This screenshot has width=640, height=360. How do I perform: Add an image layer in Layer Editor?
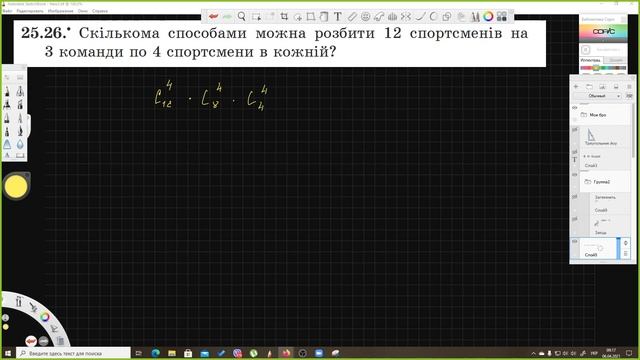602,87
